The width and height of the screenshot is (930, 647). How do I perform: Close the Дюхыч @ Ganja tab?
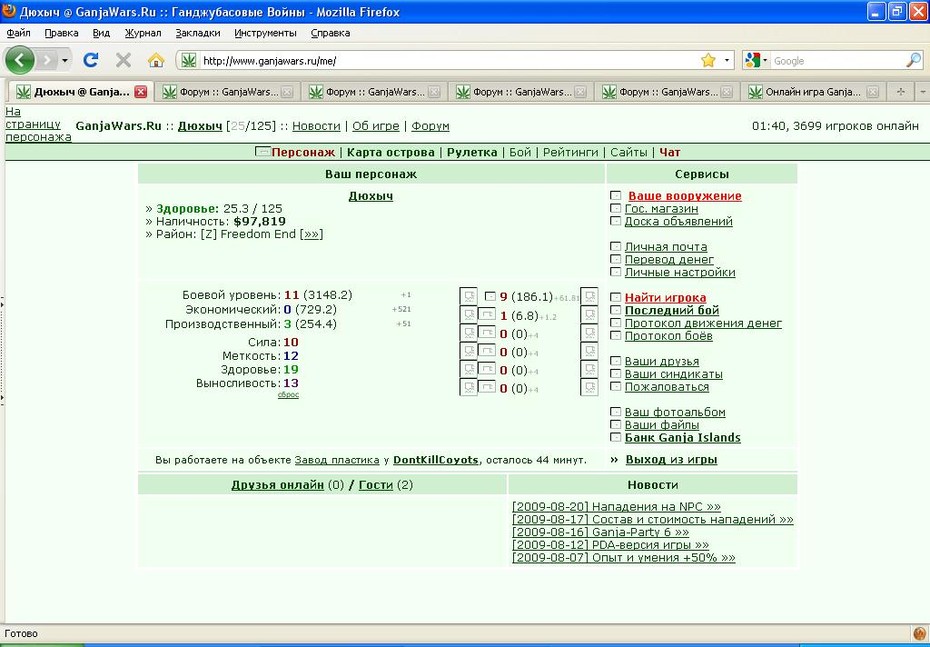click(x=140, y=92)
